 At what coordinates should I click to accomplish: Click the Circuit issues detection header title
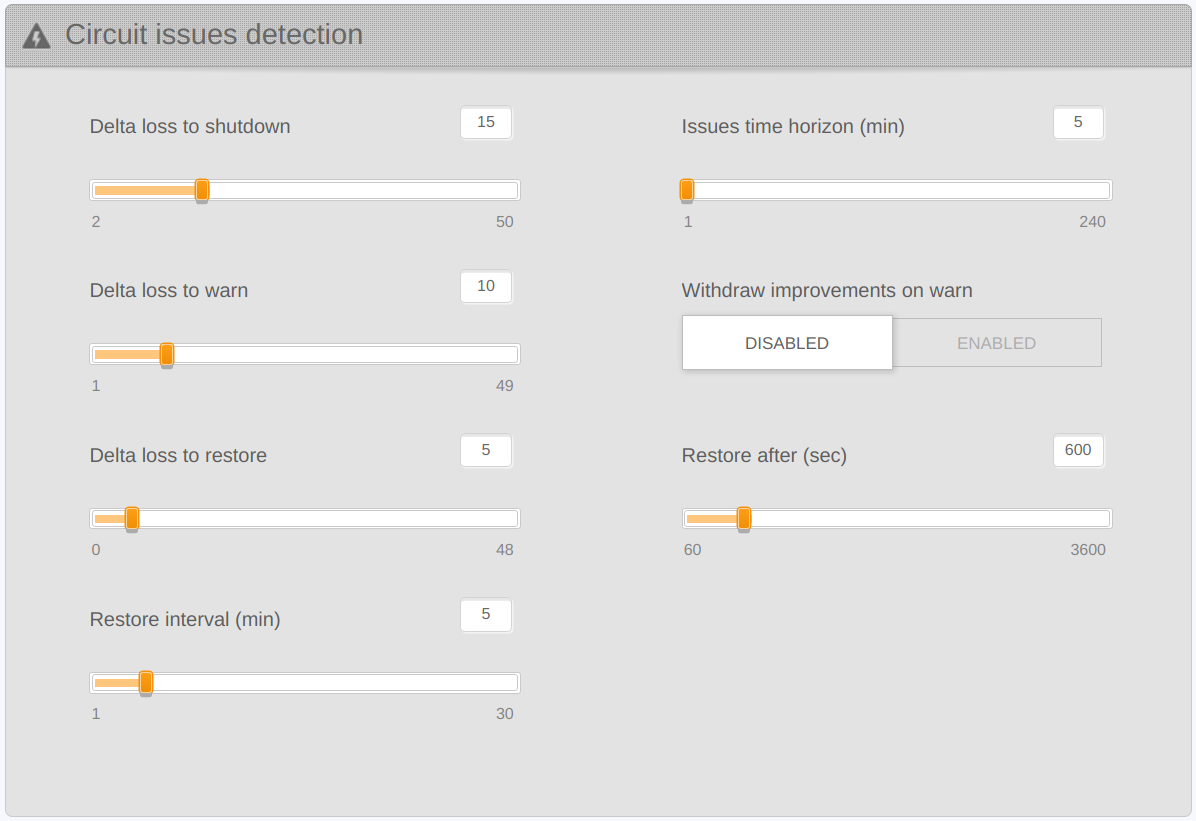(x=214, y=35)
